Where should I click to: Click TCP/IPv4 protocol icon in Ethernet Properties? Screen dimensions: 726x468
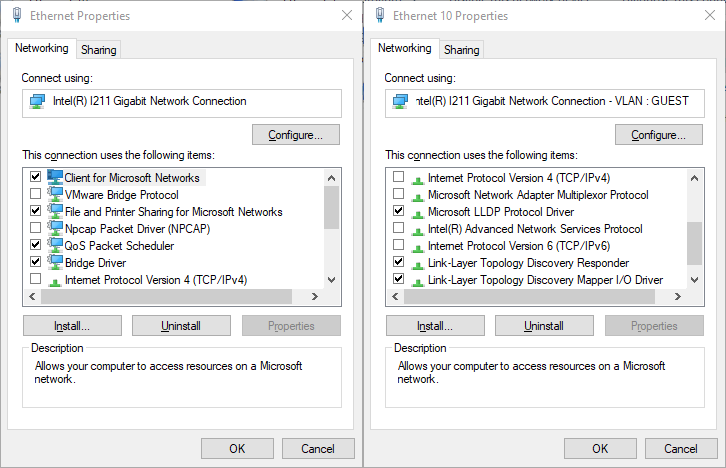55,281
